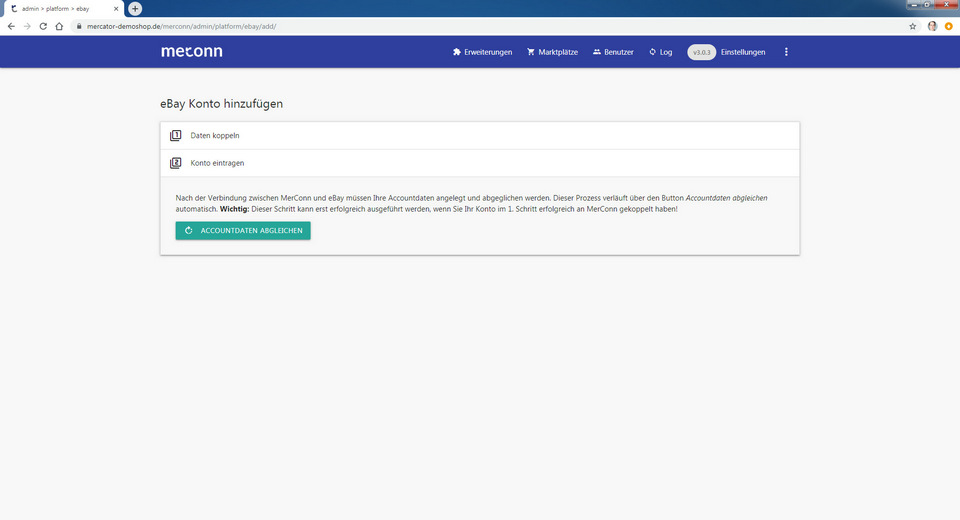Open the browser profile avatar
Viewport: 960px width, 520px height.
click(x=932, y=26)
